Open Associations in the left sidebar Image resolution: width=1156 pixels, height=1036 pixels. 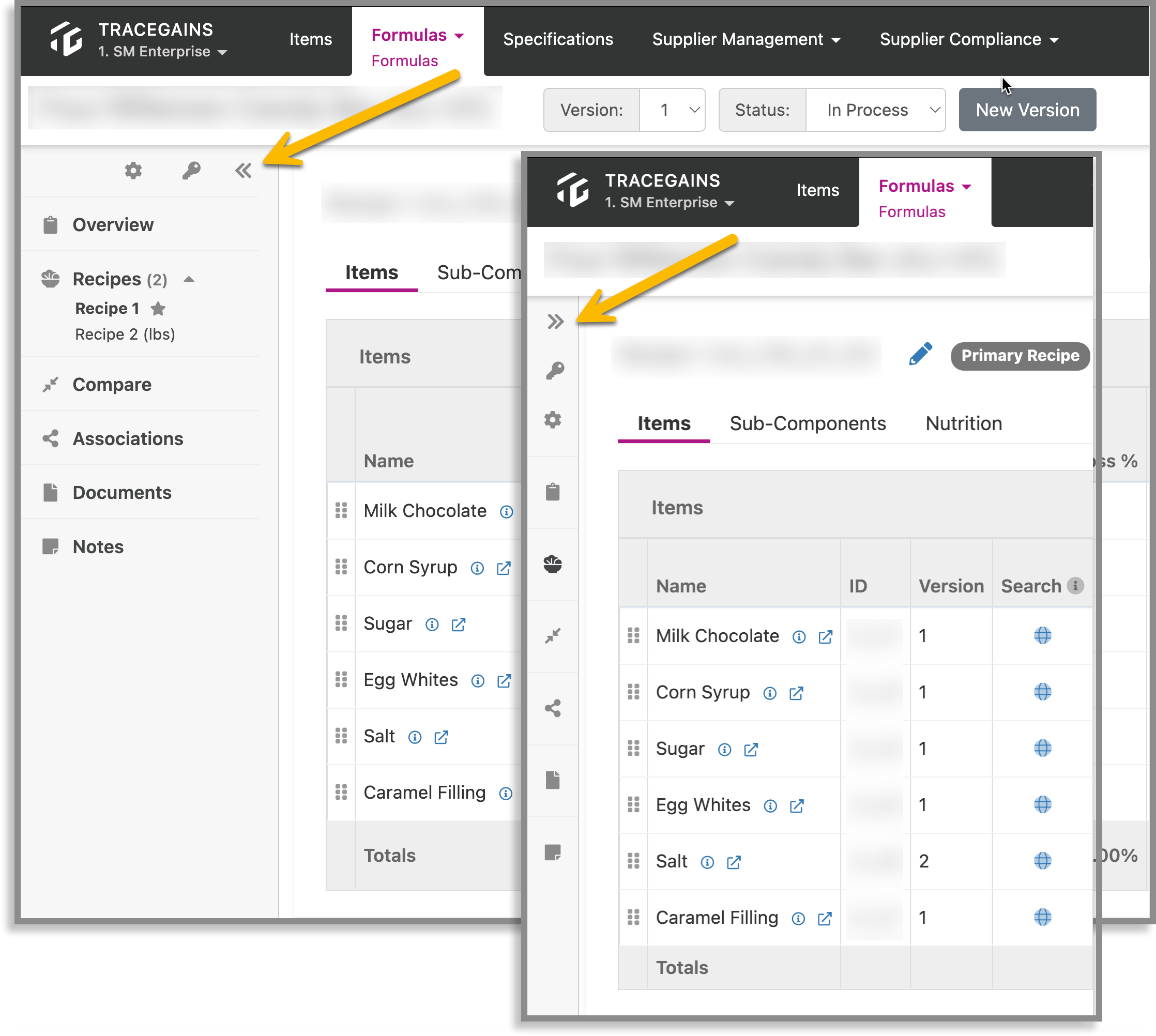click(128, 438)
